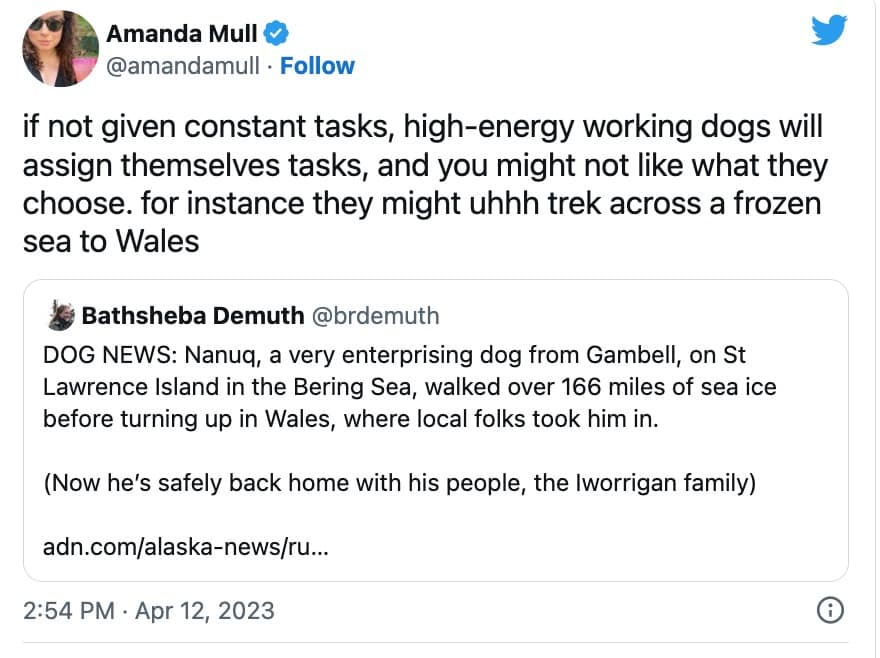Click the Amanda Mull display name
Viewport: 880px width, 658px height.
tap(182, 33)
